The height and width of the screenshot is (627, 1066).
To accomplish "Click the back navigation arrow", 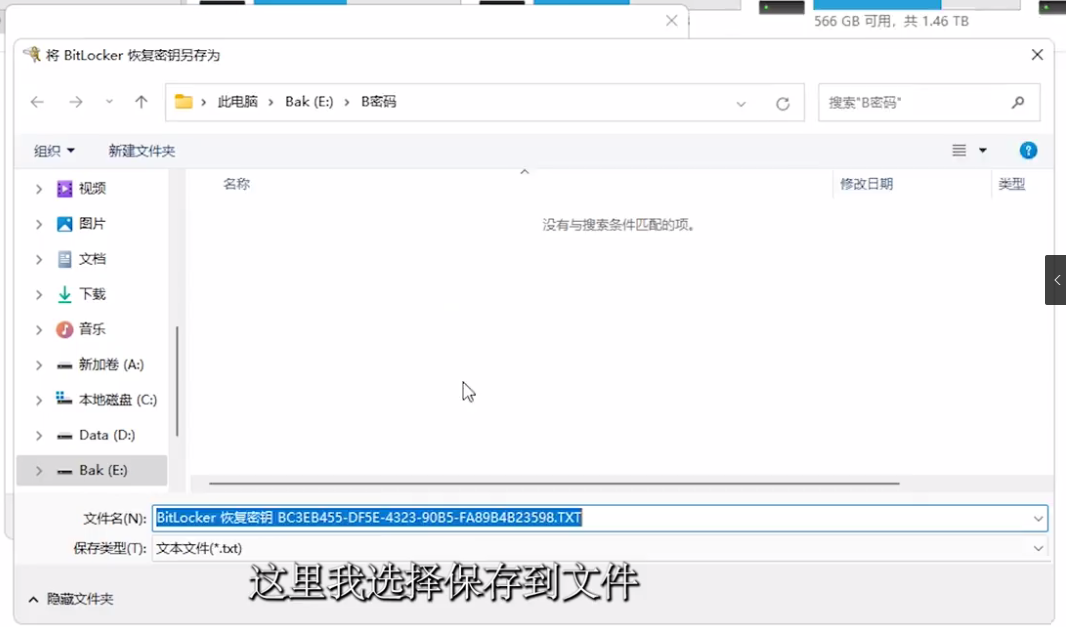I will coord(37,102).
